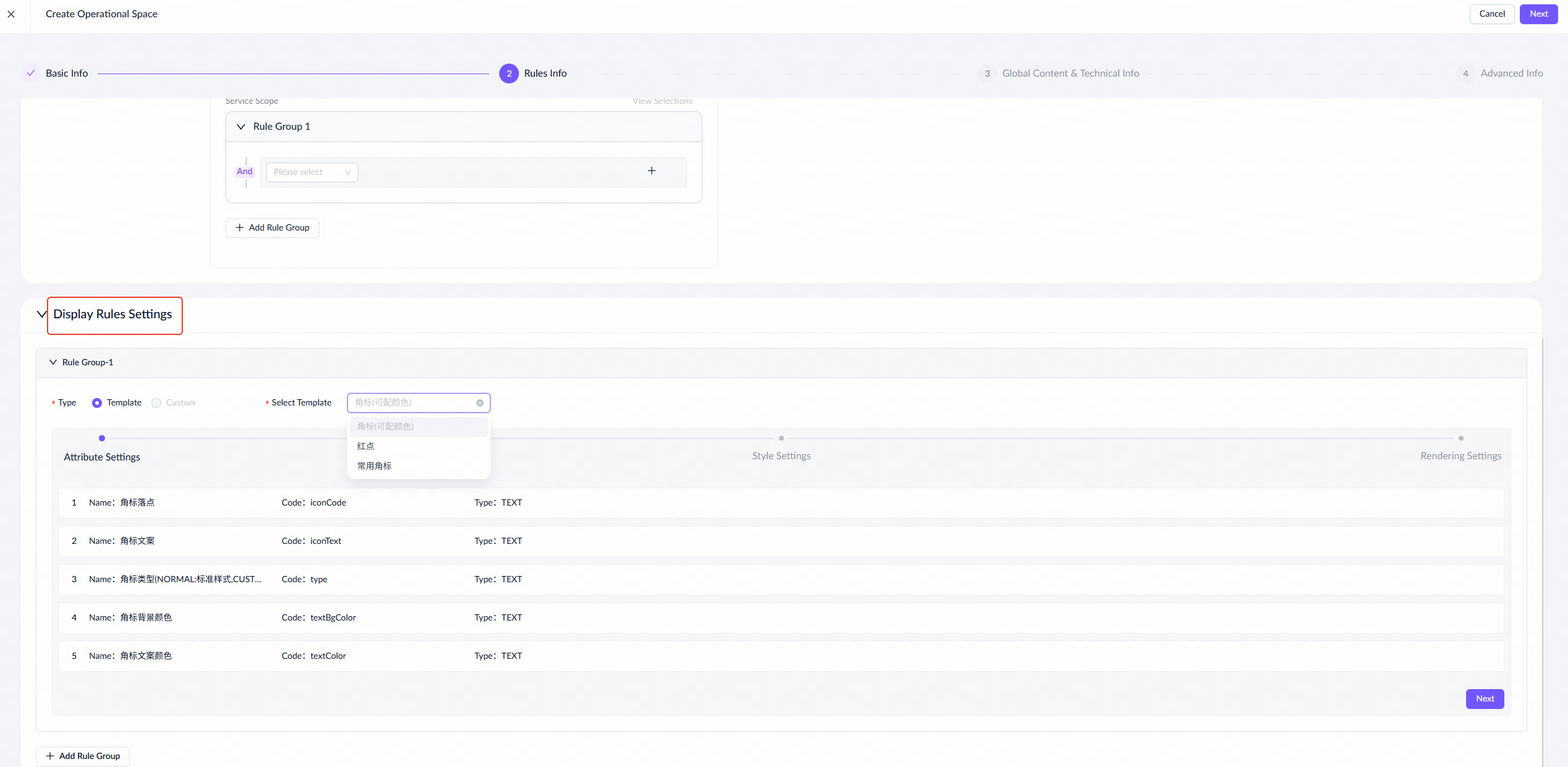Click the Basic Info checkmark step icon
The image size is (1568, 767).
pos(31,74)
